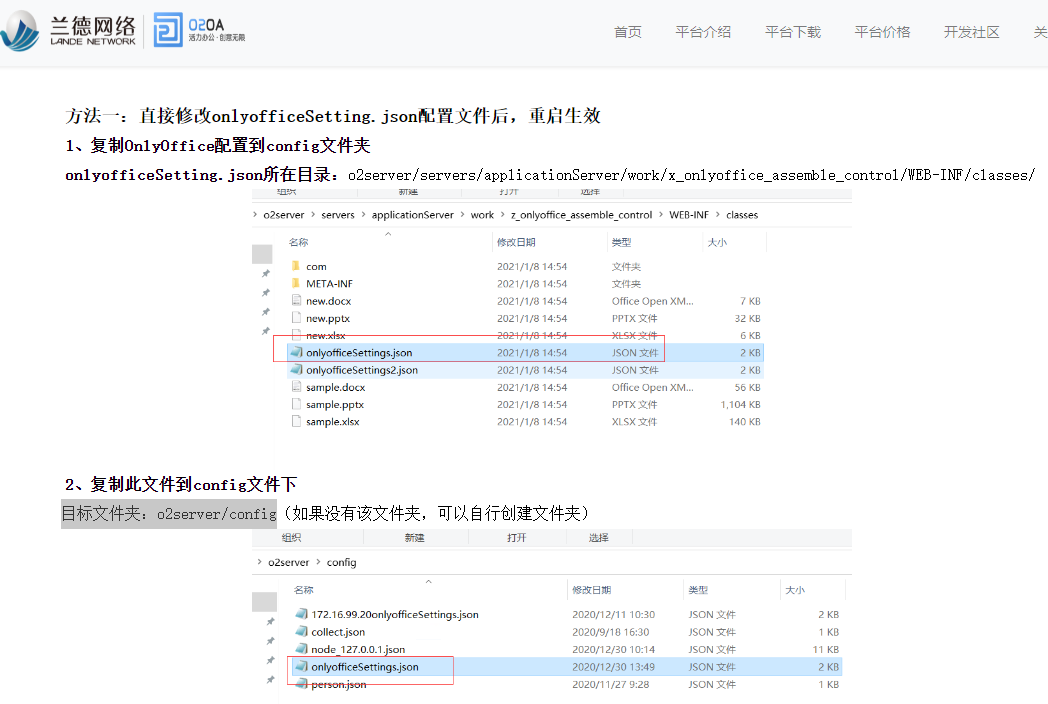Expand the chevron before 'config' breadcrumb
This screenshot has height=704, width=1048.
click(x=318, y=562)
